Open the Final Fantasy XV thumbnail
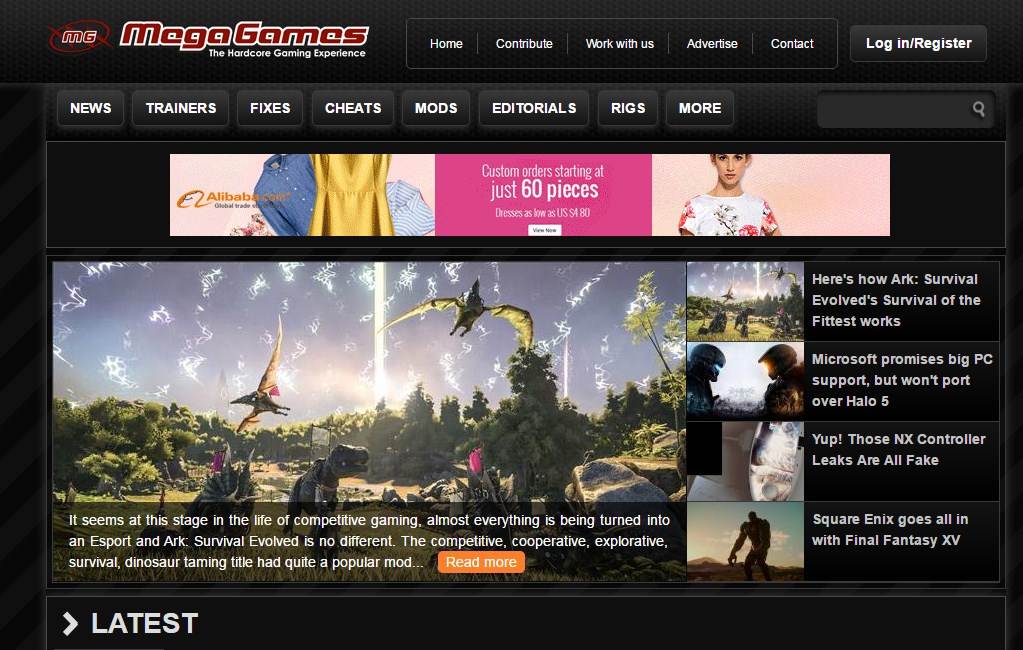Image resolution: width=1023 pixels, height=650 pixels. (745, 542)
